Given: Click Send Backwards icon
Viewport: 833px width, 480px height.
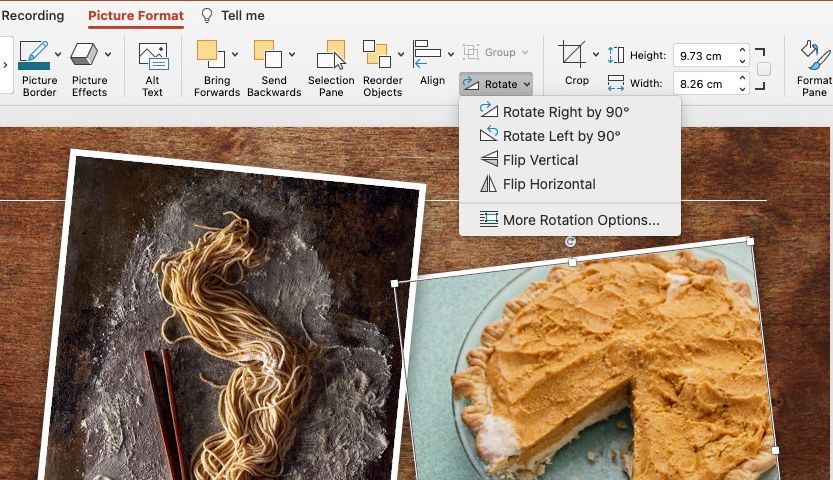Looking at the screenshot, I should [x=267, y=55].
